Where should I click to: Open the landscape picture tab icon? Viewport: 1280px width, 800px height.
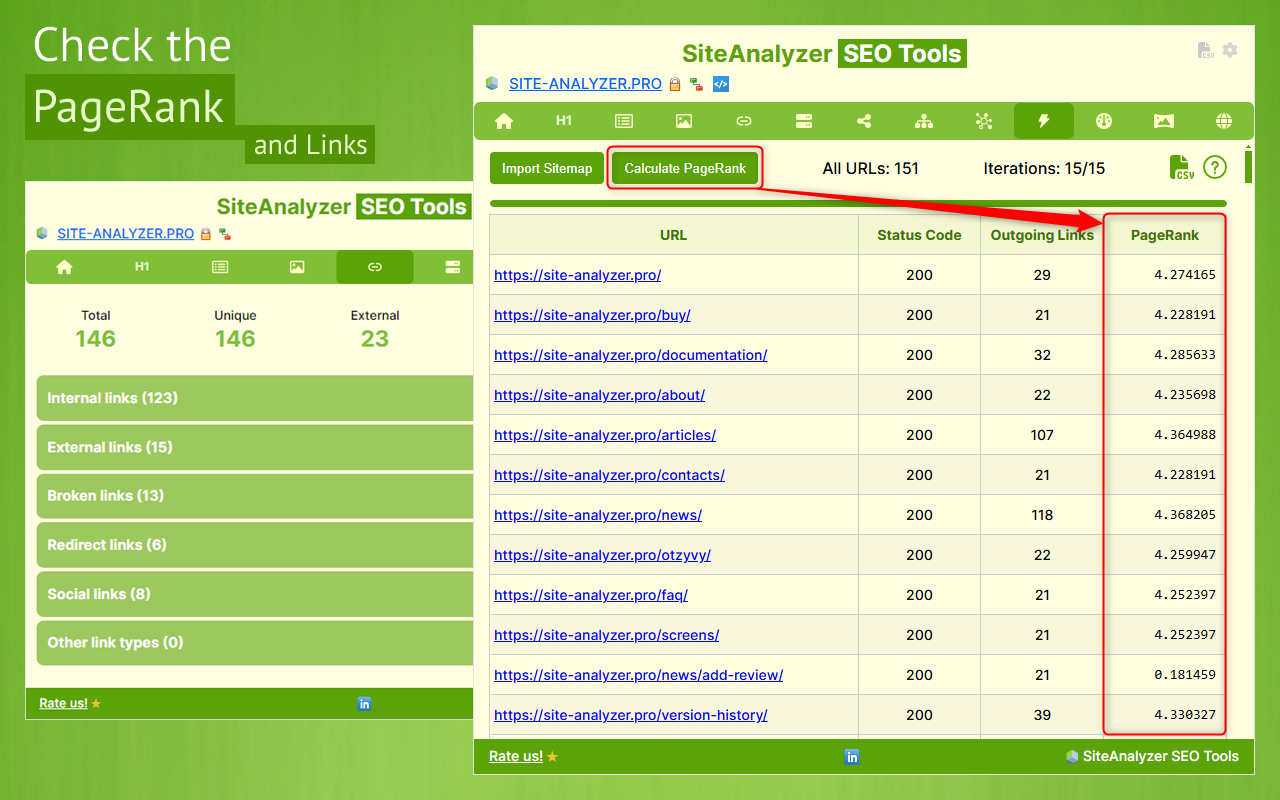coord(1164,121)
